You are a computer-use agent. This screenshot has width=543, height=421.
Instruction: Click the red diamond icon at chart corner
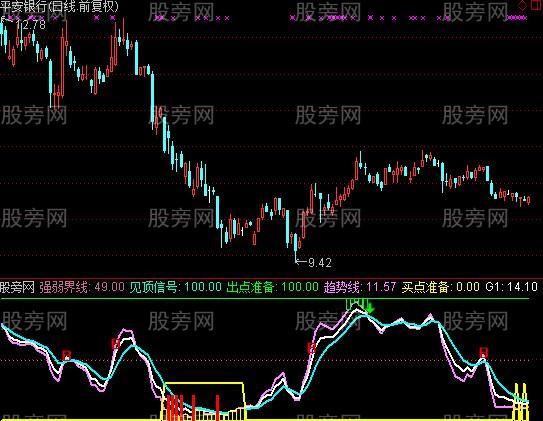click(522, 5)
